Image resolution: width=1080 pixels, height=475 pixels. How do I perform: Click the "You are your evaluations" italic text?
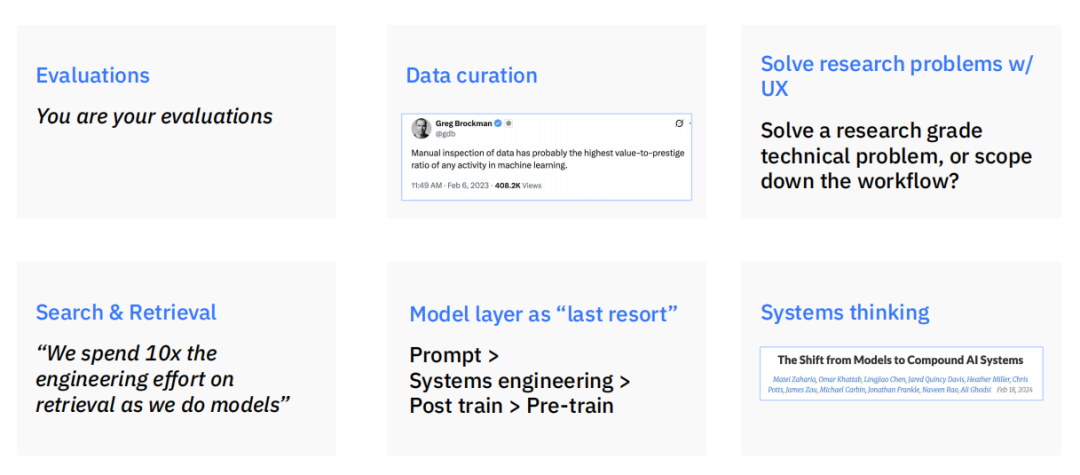click(154, 116)
